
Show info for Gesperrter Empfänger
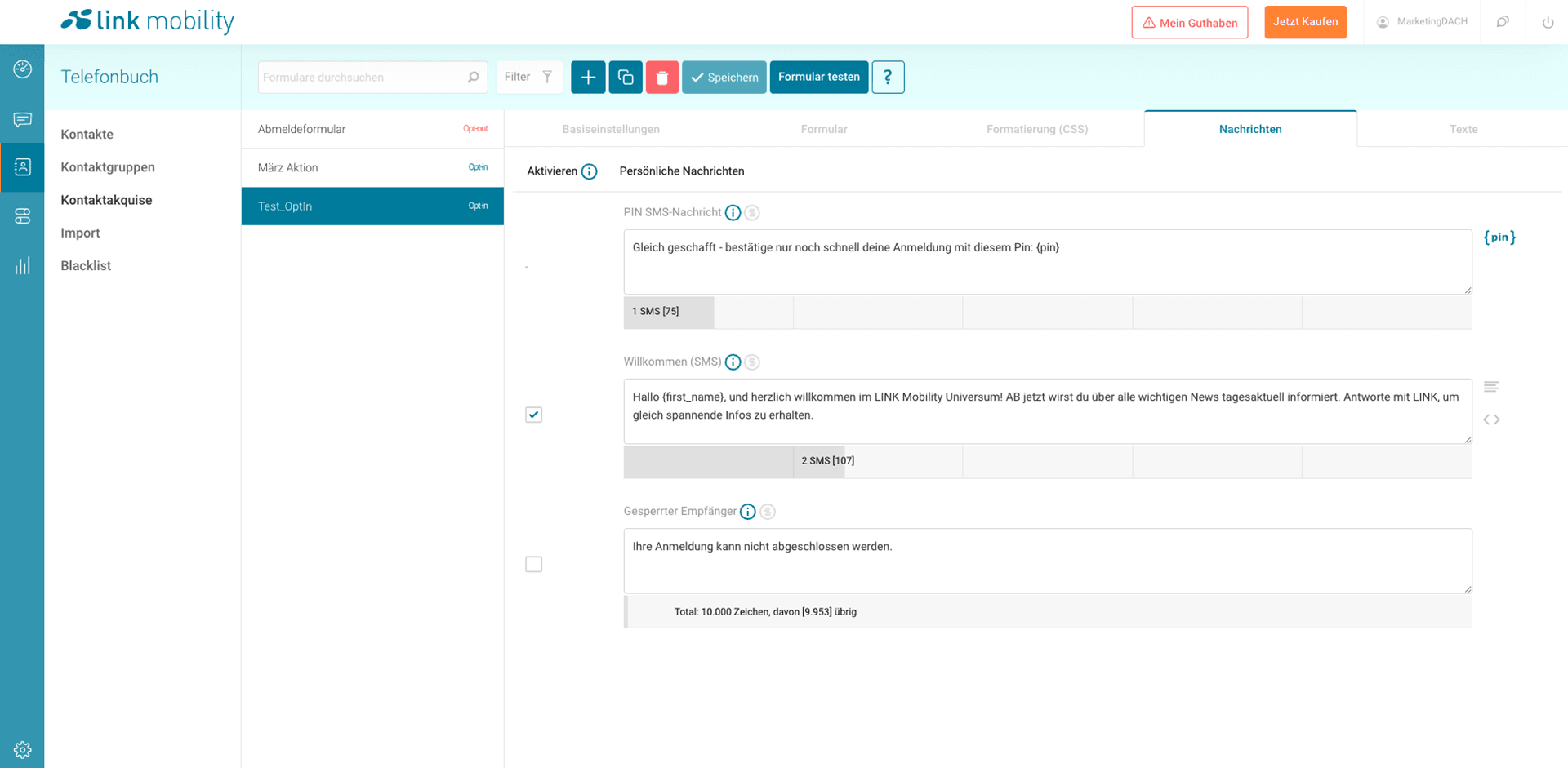(747, 512)
